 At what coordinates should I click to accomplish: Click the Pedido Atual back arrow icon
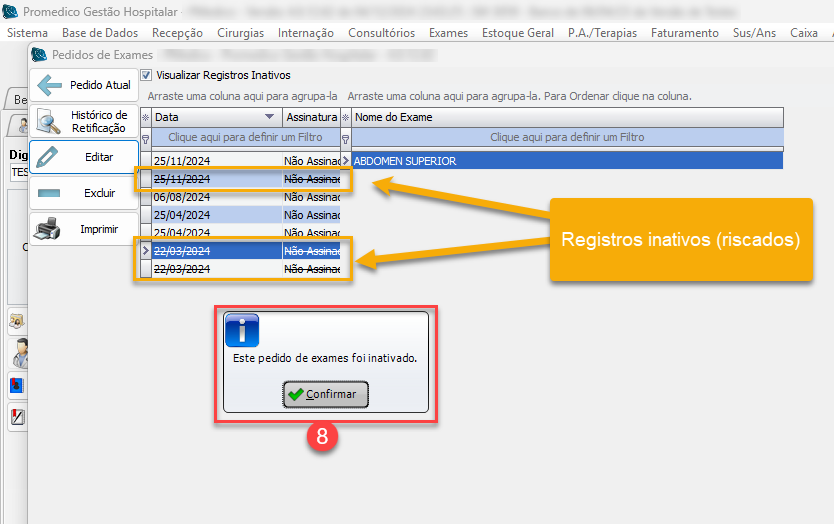click(49, 86)
